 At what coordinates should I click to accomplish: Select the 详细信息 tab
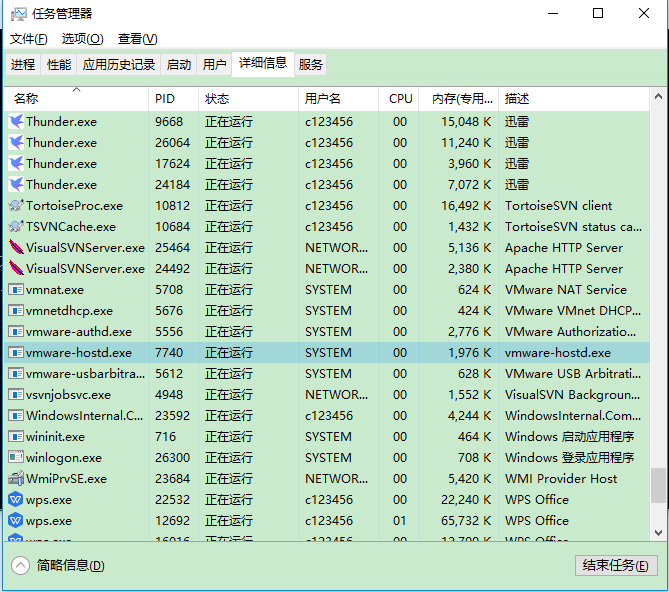pos(263,64)
